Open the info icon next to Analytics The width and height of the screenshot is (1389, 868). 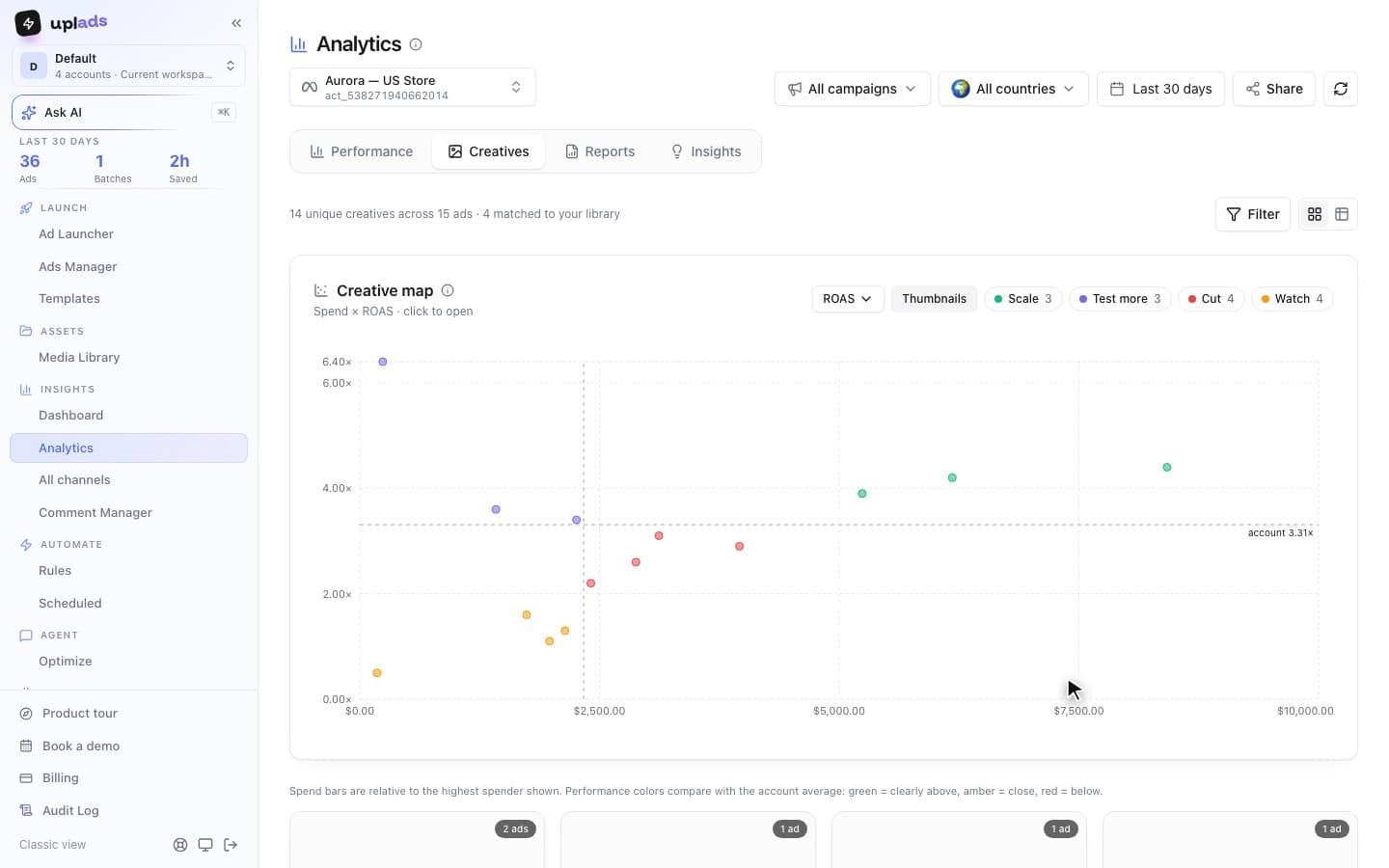click(416, 44)
